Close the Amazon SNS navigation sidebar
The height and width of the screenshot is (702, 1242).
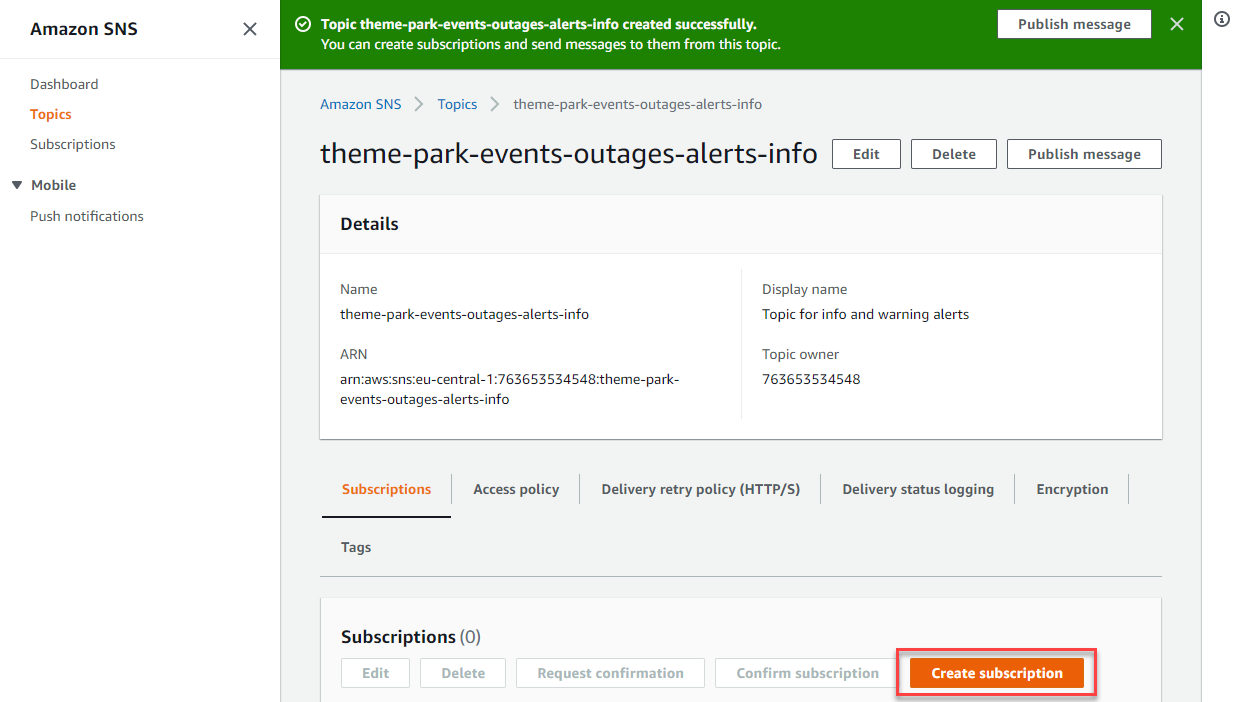tap(250, 29)
